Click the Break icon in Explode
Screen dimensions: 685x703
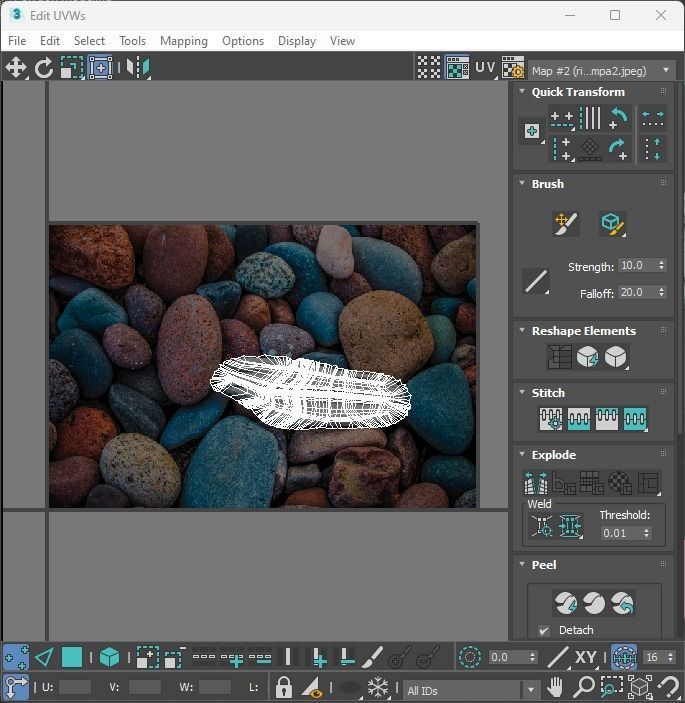pos(536,483)
